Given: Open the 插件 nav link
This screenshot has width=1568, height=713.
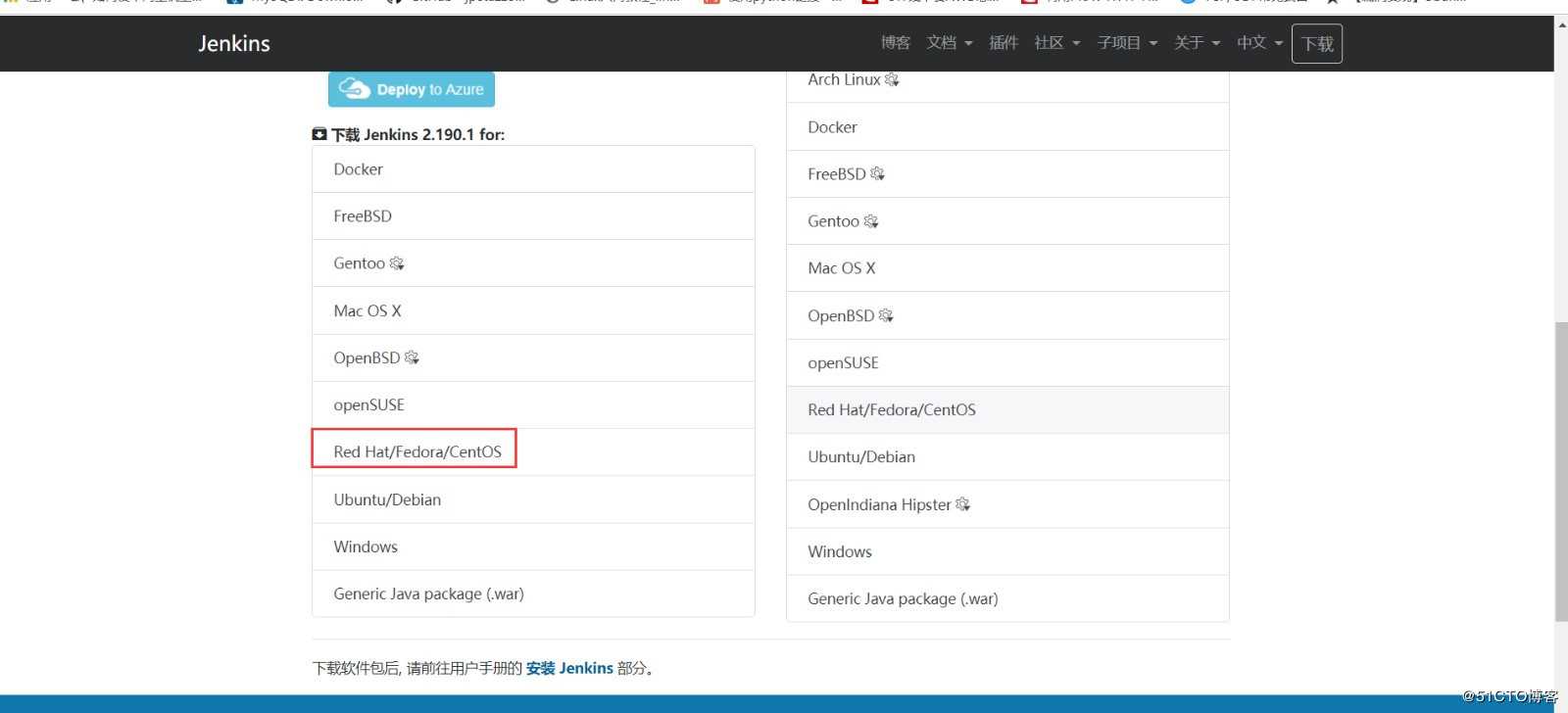Looking at the screenshot, I should click(1004, 43).
